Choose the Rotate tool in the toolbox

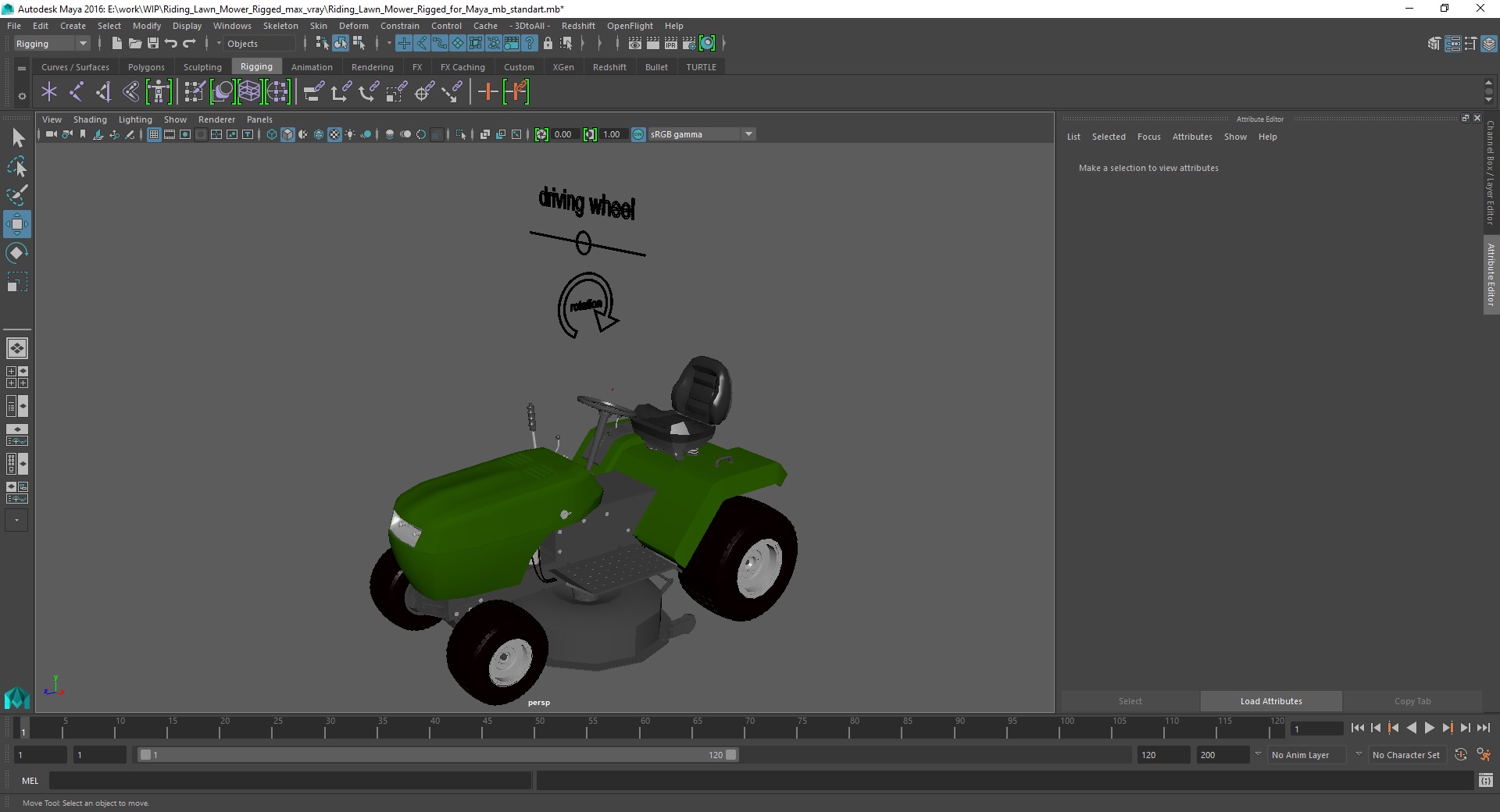pyautogui.click(x=16, y=253)
